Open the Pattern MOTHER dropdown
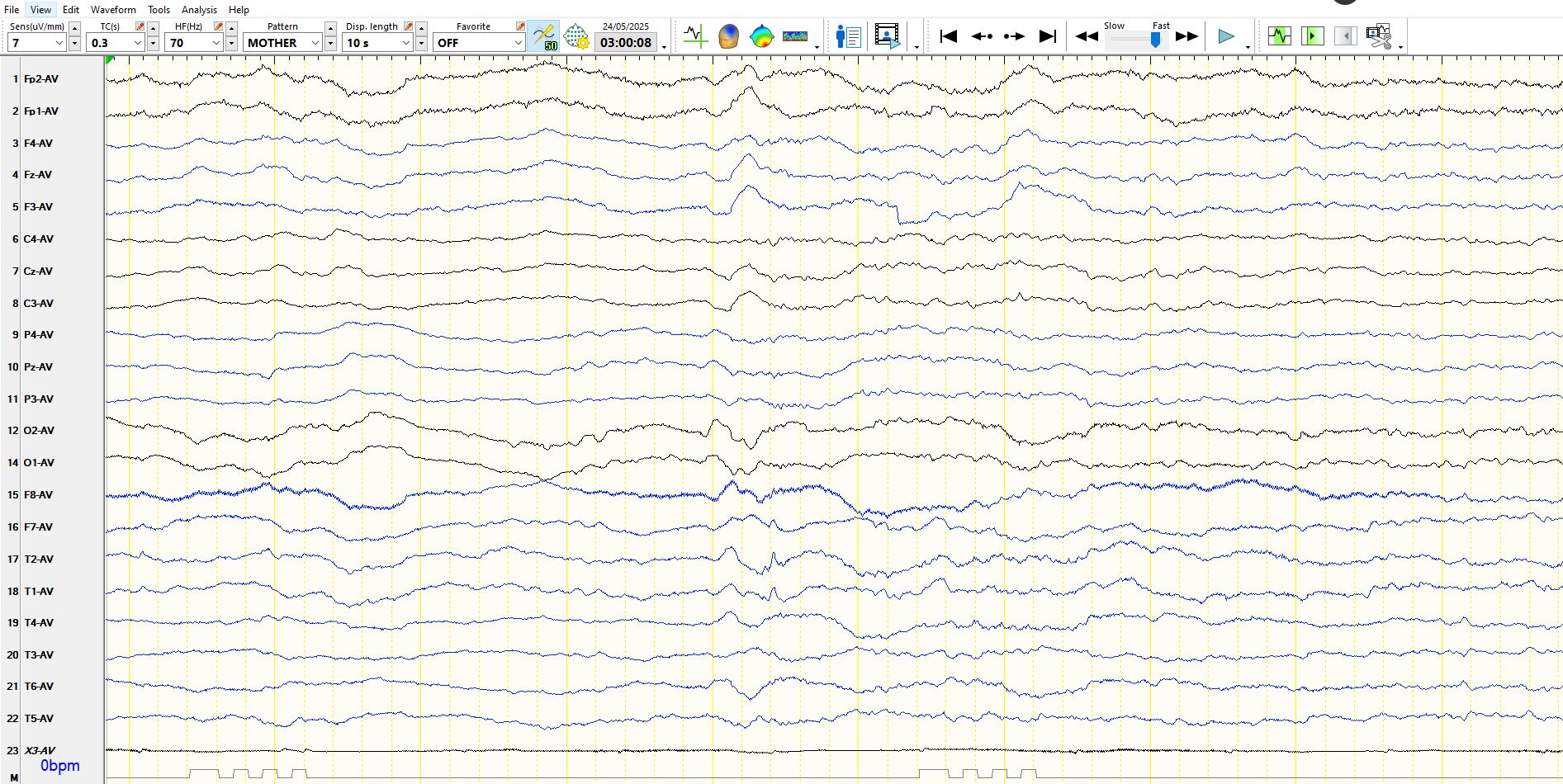The image size is (1563, 784). click(x=315, y=43)
